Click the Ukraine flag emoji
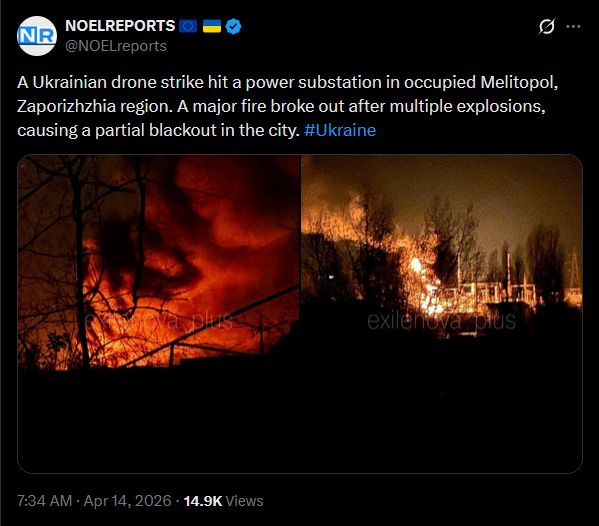 click(212, 26)
